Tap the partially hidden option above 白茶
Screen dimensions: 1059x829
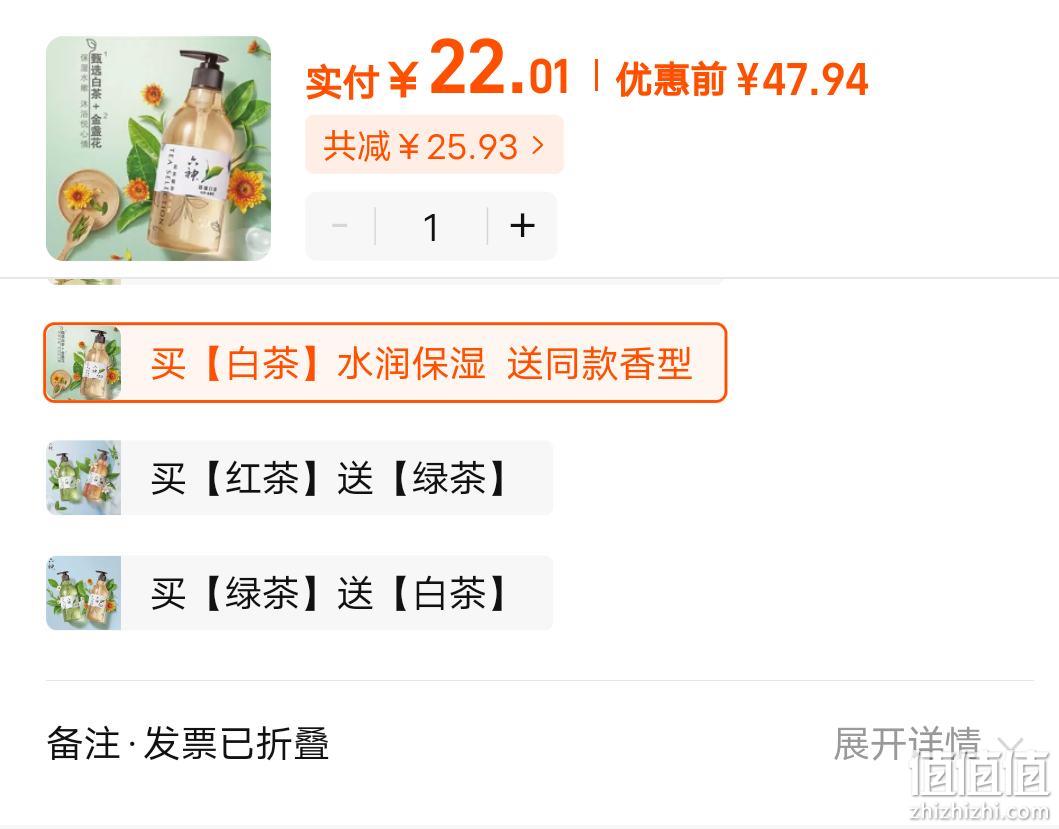point(385,280)
